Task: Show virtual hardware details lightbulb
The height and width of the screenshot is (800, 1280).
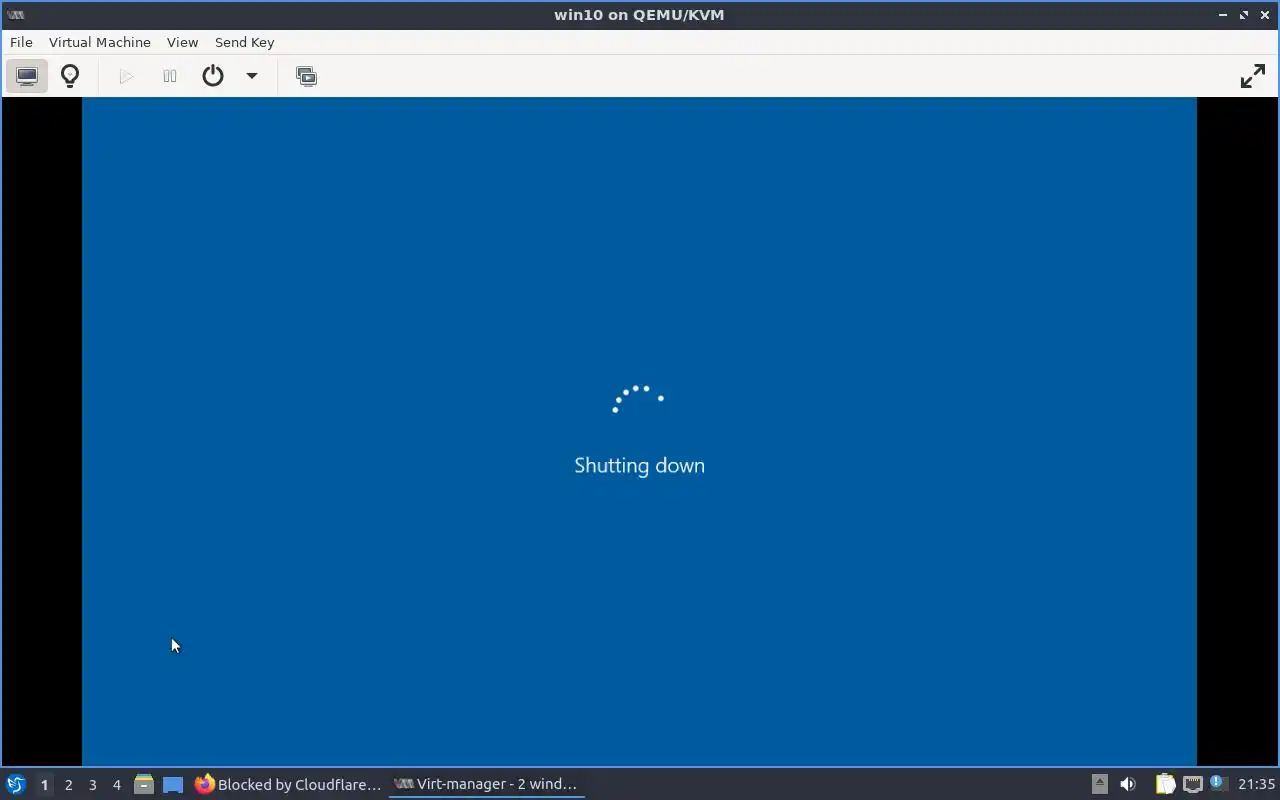Action: click(70, 76)
